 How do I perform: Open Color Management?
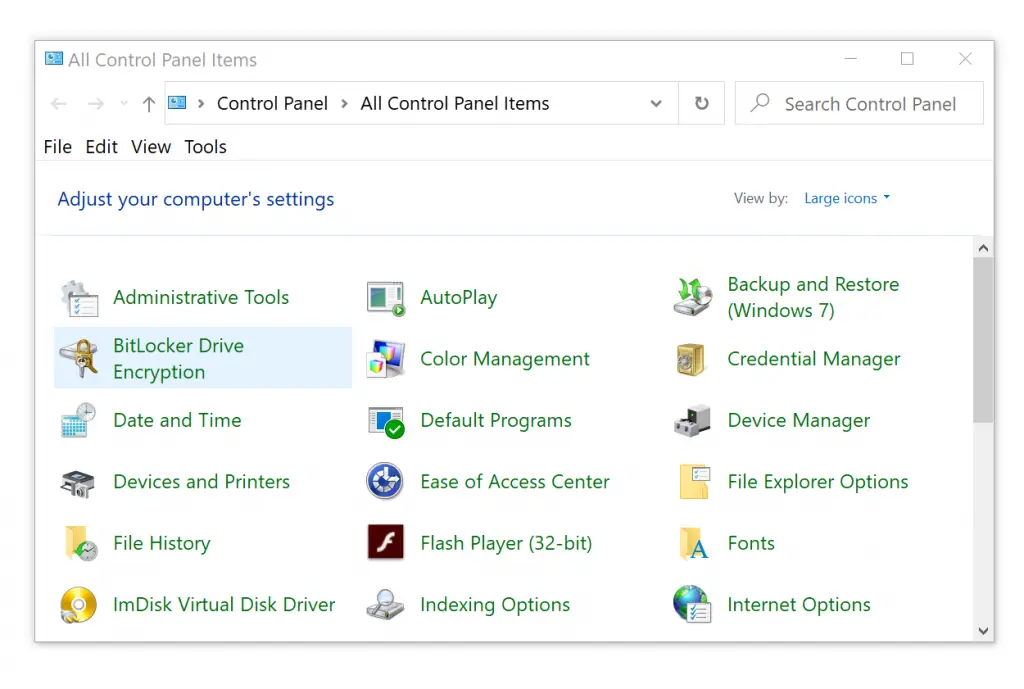[504, 358]
